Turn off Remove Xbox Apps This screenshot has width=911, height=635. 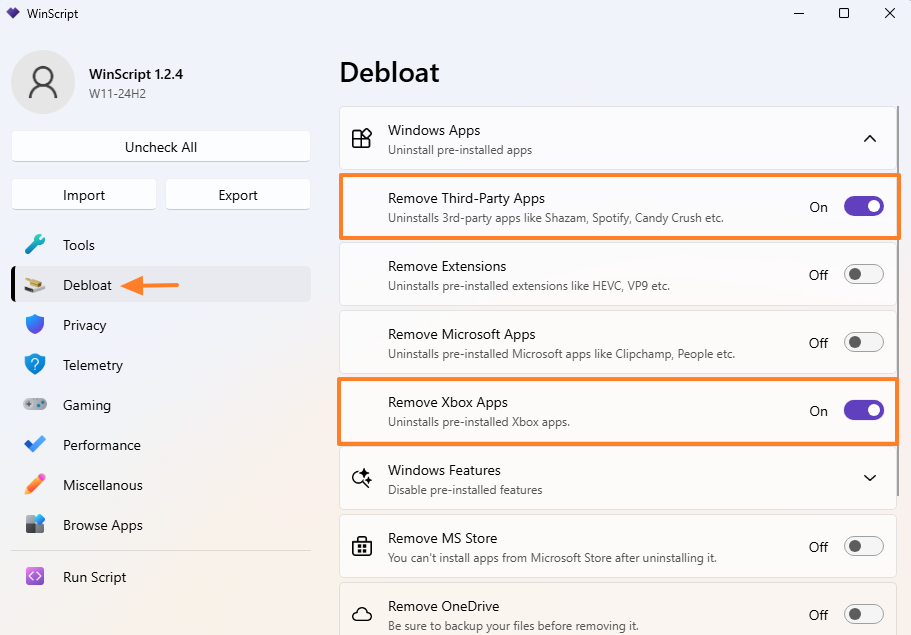tap(863, 410)
